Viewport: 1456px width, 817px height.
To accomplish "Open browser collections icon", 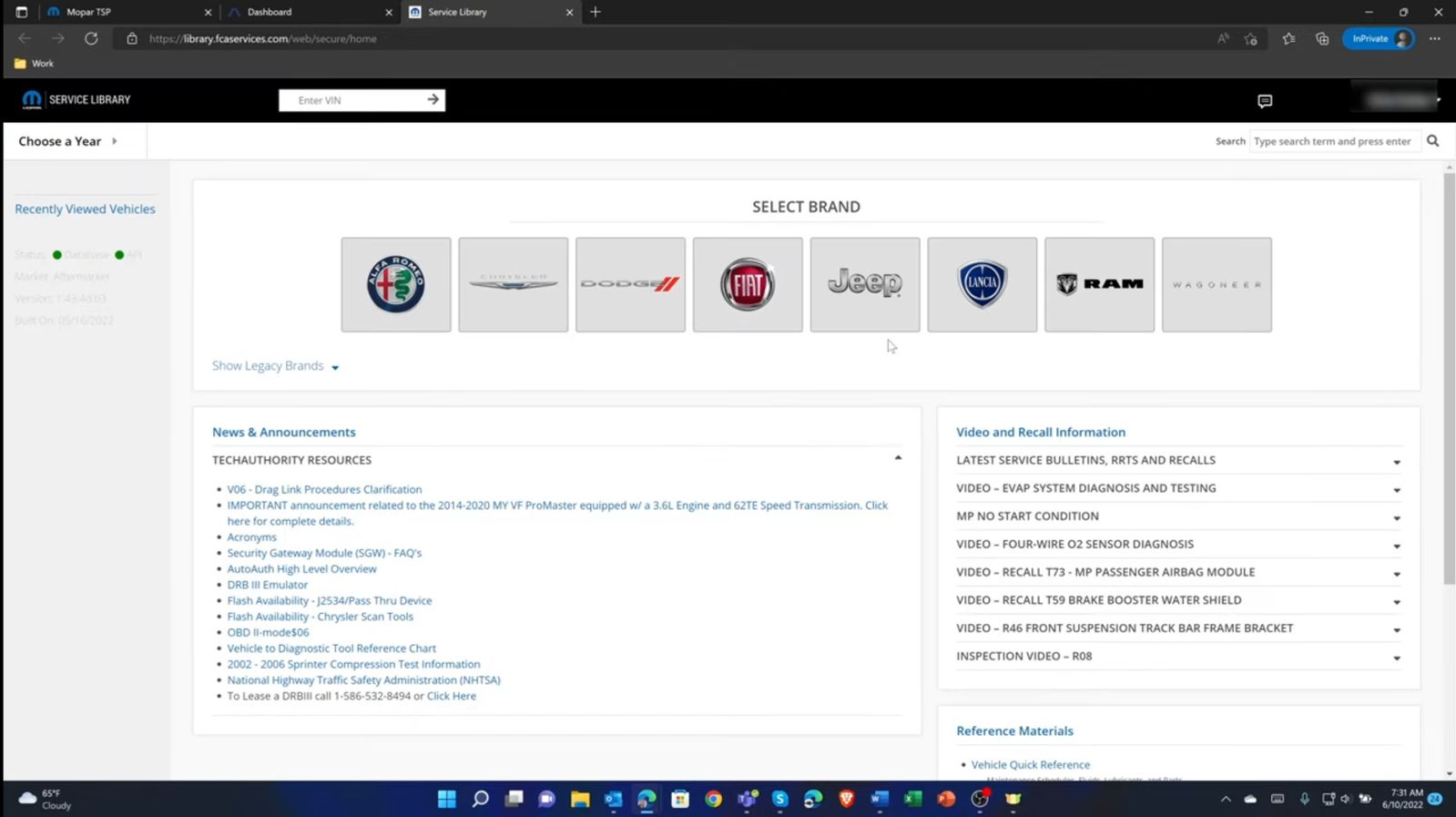I will [x=1322, y=38].
